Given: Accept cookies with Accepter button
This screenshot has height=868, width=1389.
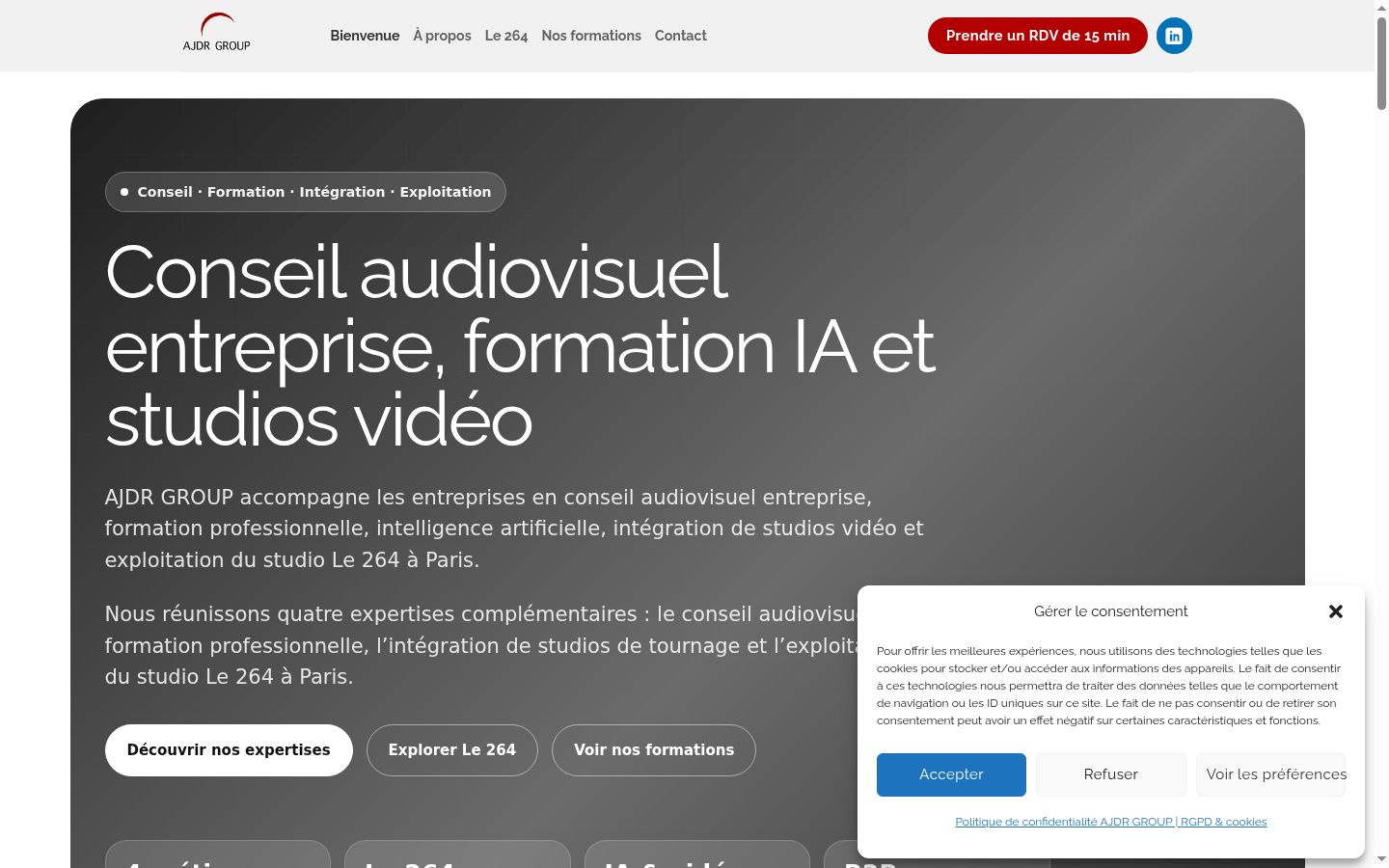Looking at the screenshot, I should (951, 774).
